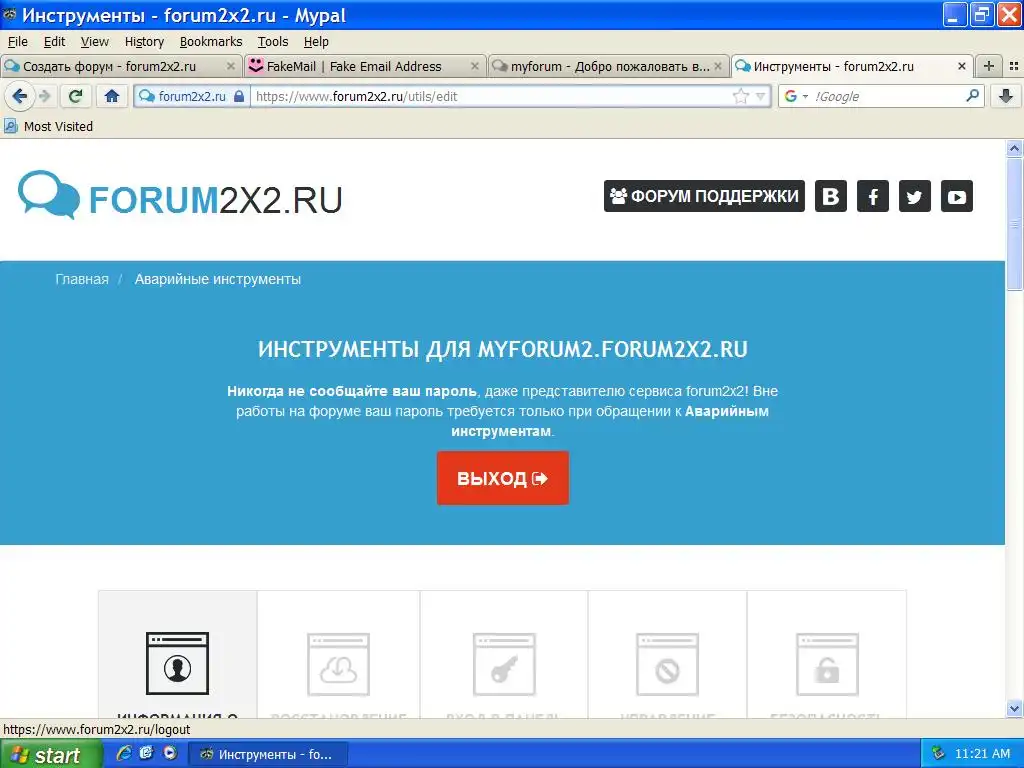Screen dimensions: 1024x768
Task: Reload the page with the refresh icon
Action: (x=76, y=97)
